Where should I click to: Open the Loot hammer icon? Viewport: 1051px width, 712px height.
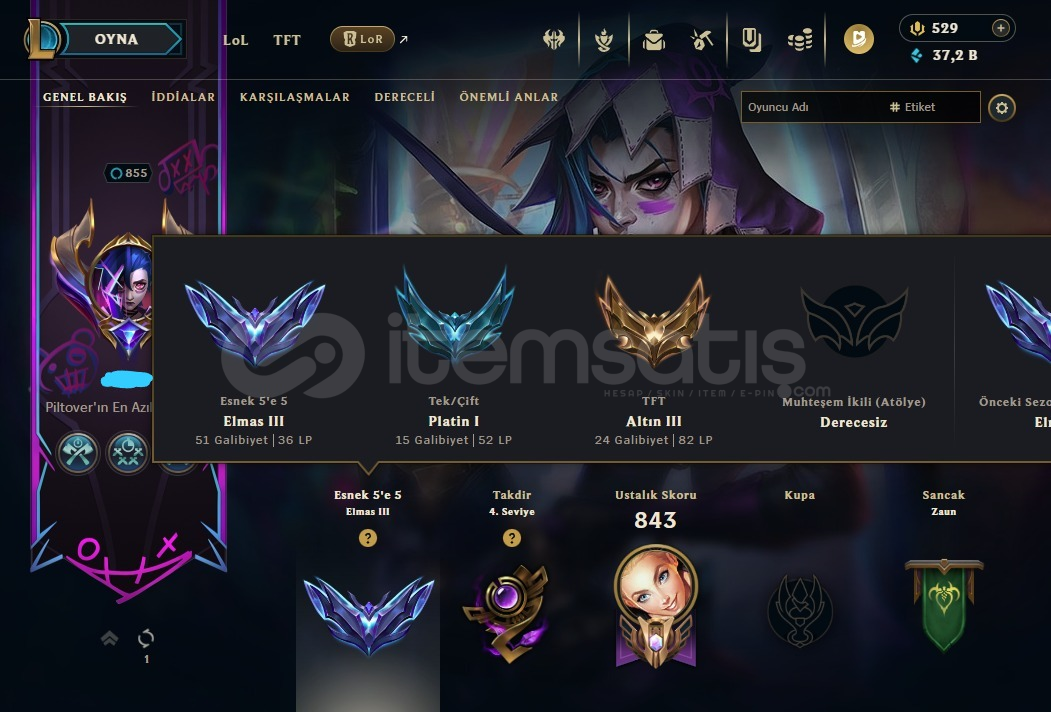click(702, 40)
